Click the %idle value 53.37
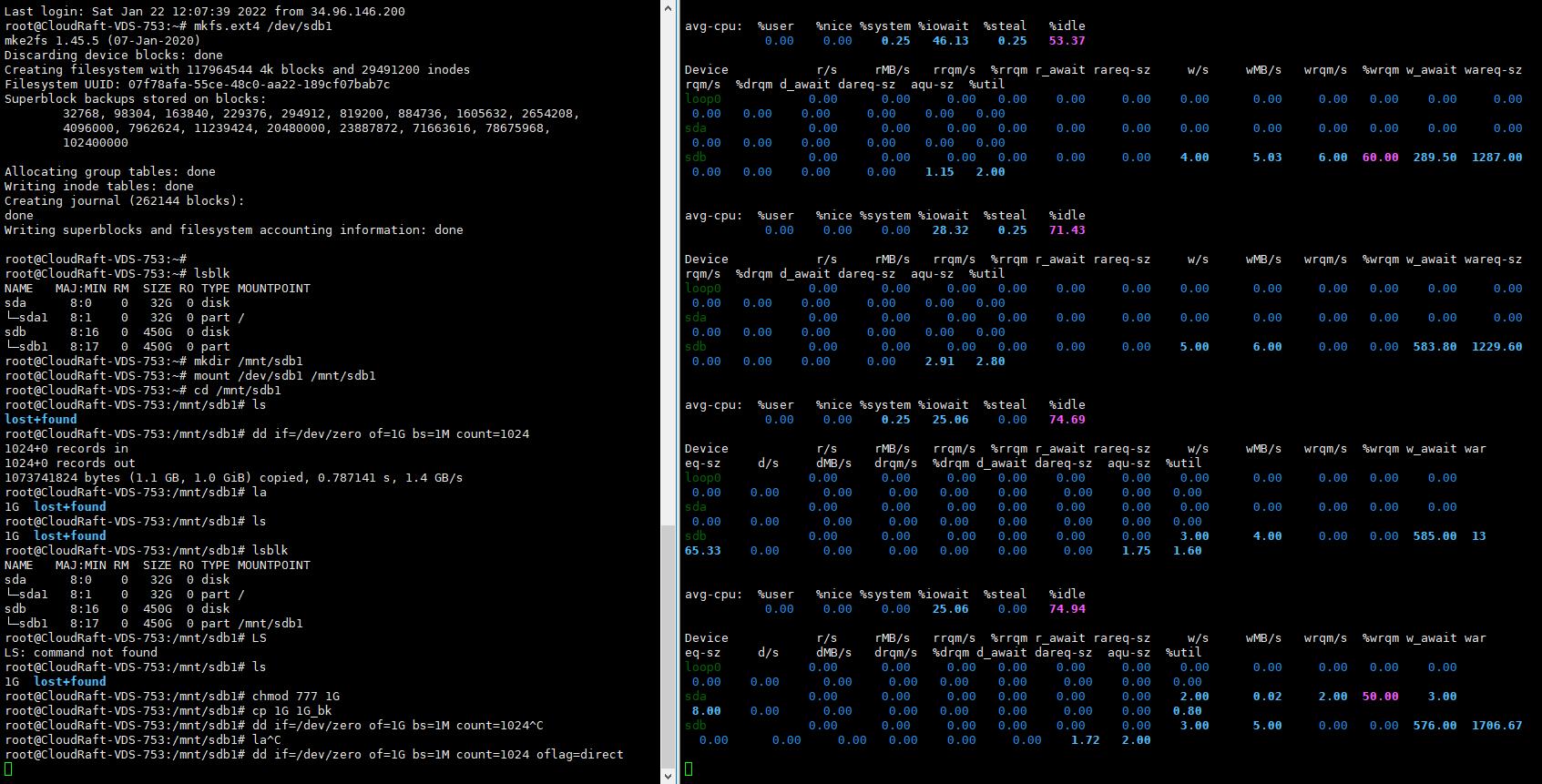The image size is (1542, 784). [x=1067, y=41]
